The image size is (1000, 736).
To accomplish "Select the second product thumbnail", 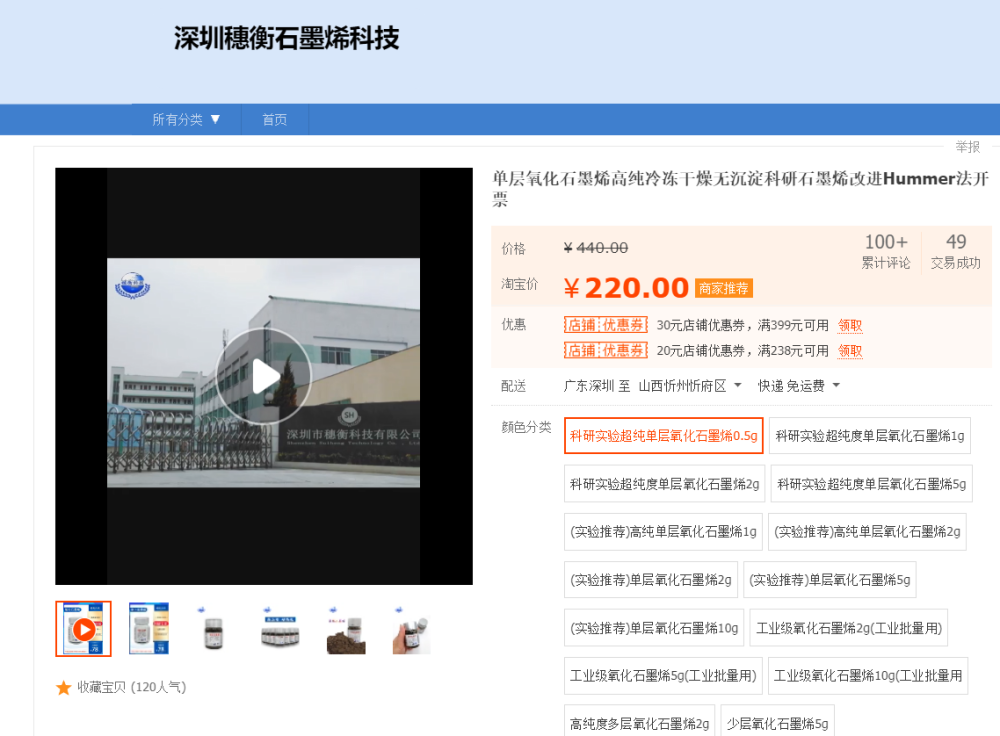I will coord(148,629).
